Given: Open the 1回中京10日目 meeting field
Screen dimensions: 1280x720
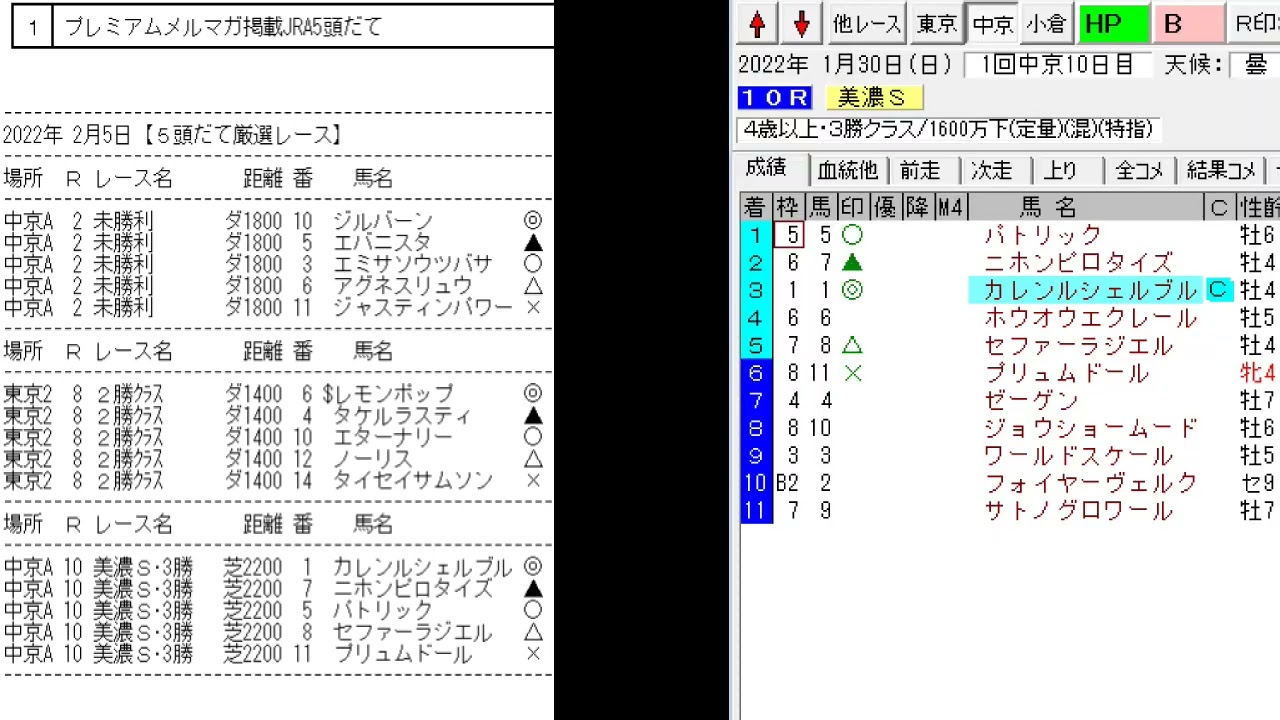Looking at the screenshot, I should [x=1057, y=65].
